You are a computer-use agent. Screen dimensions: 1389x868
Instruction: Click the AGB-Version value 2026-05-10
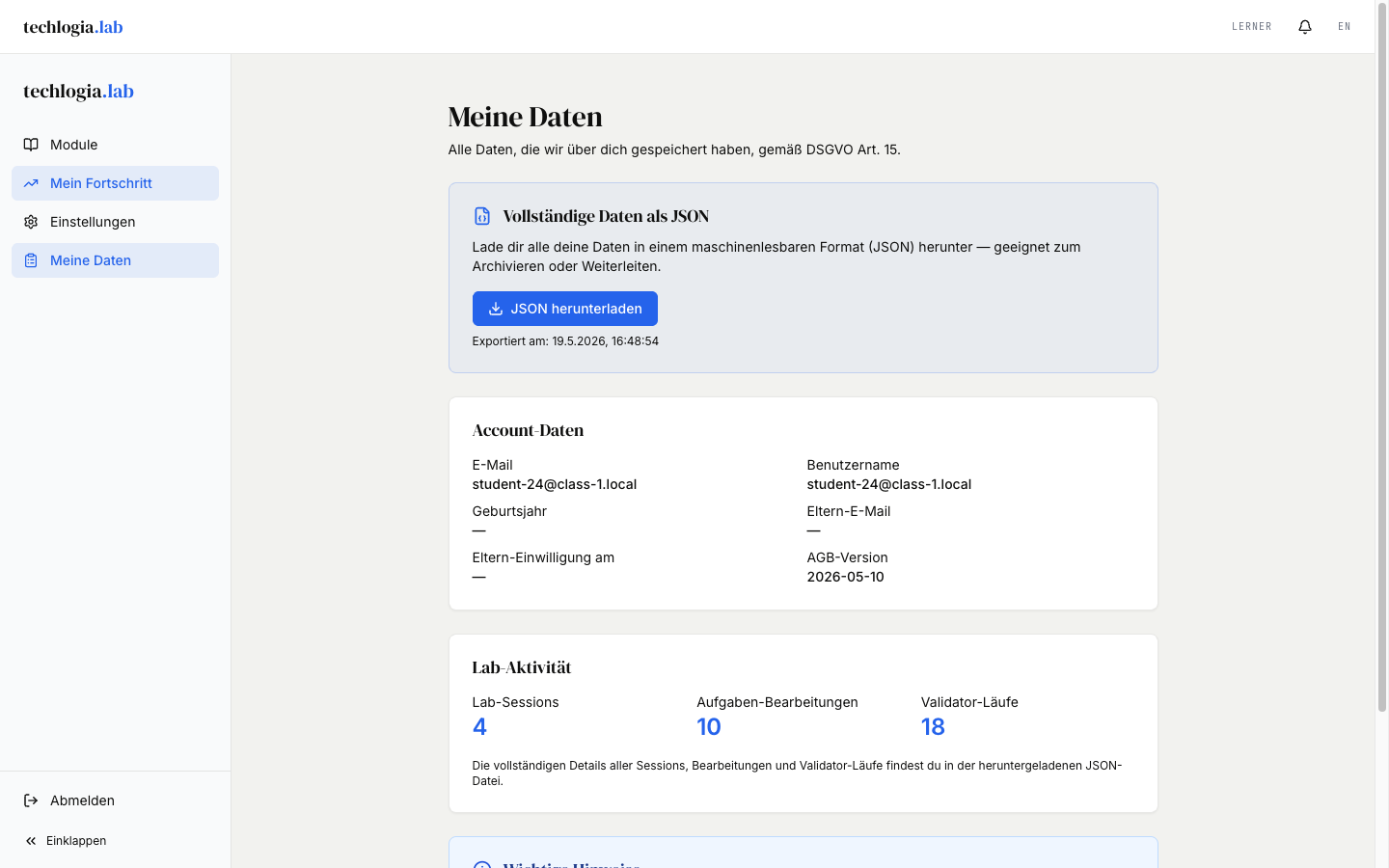[846, 577]
